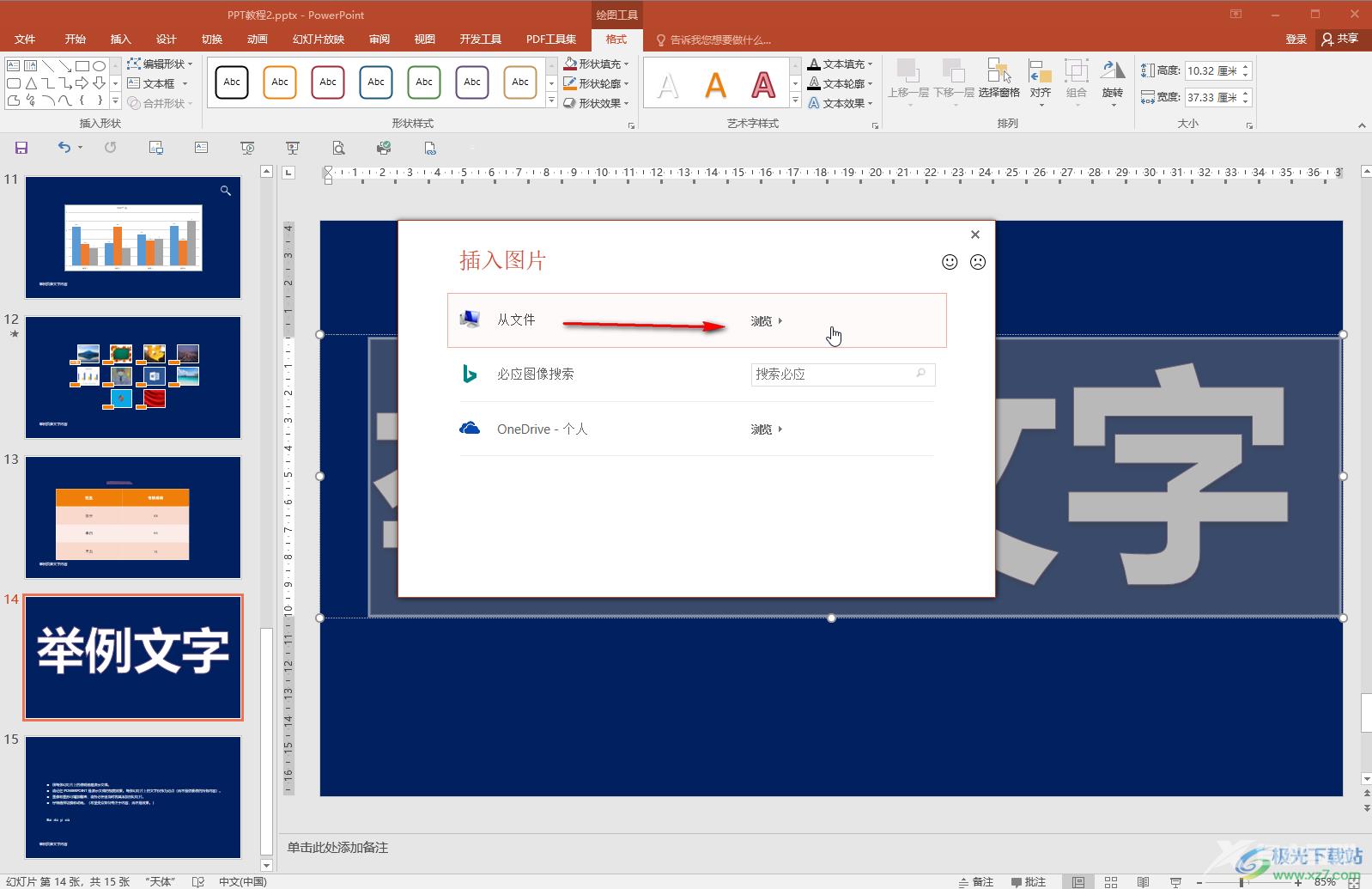Image resolution: width=1372 pixels, height=889 pixels.
Task: Open the 文件 file menu tab
Action: point(25,40)
